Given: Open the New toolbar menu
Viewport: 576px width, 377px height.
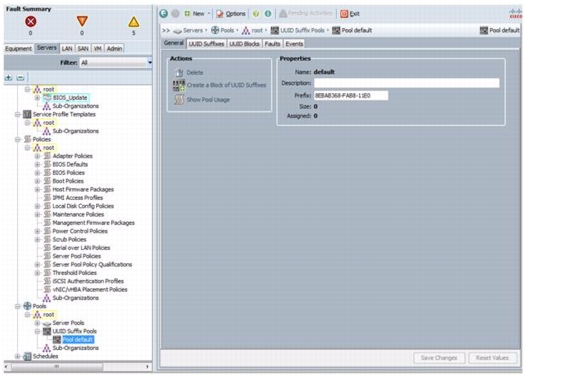Looking at the screenshot, I should coord(197,14).
